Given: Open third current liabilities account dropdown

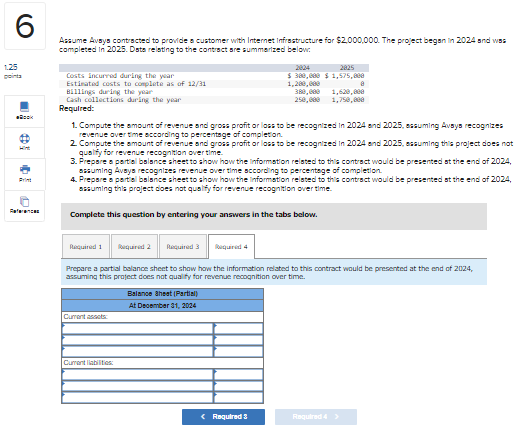Looking at the screenshot, I should pyautogui.click(x=137, y=397).
